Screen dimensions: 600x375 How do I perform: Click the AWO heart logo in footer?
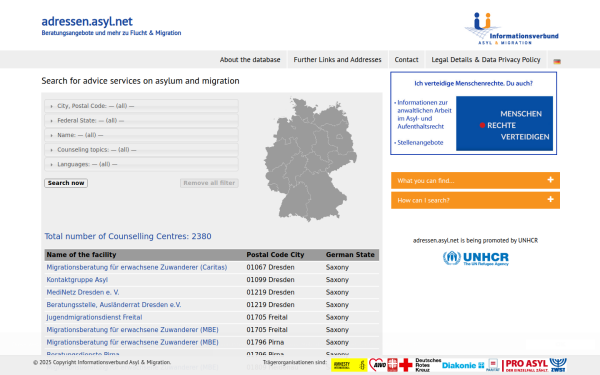pyautogui.click(x=377, y=365)
